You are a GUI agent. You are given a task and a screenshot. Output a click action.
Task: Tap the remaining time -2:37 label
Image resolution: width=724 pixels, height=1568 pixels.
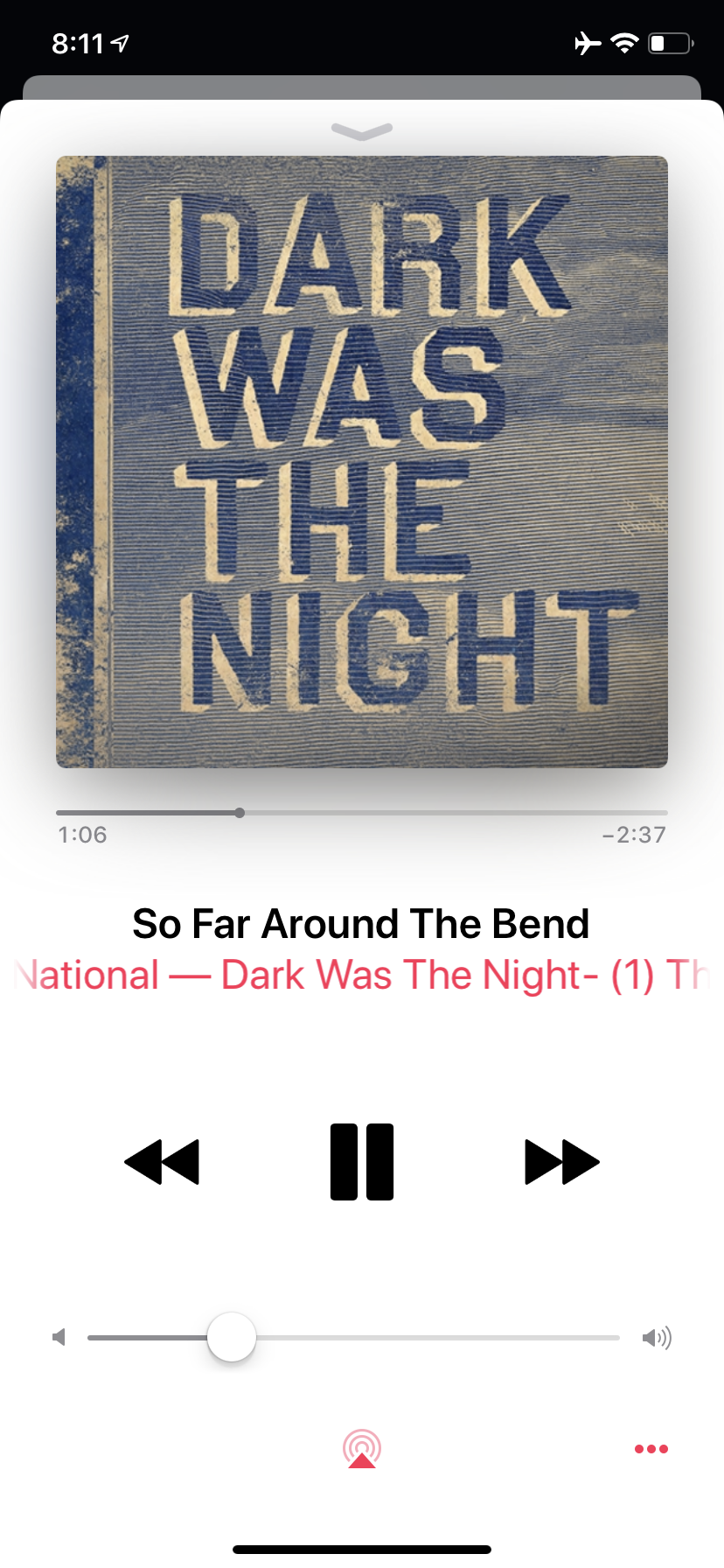click(634, 835)
